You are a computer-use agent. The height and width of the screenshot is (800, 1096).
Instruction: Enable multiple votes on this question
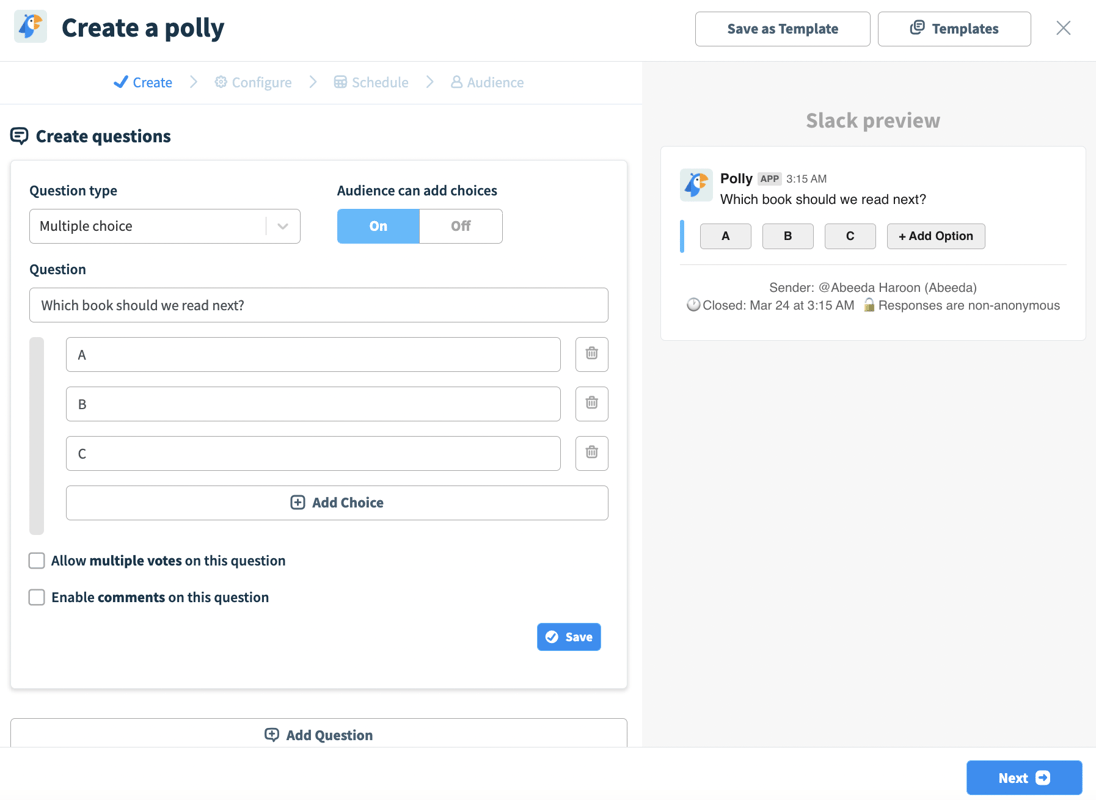36,560
